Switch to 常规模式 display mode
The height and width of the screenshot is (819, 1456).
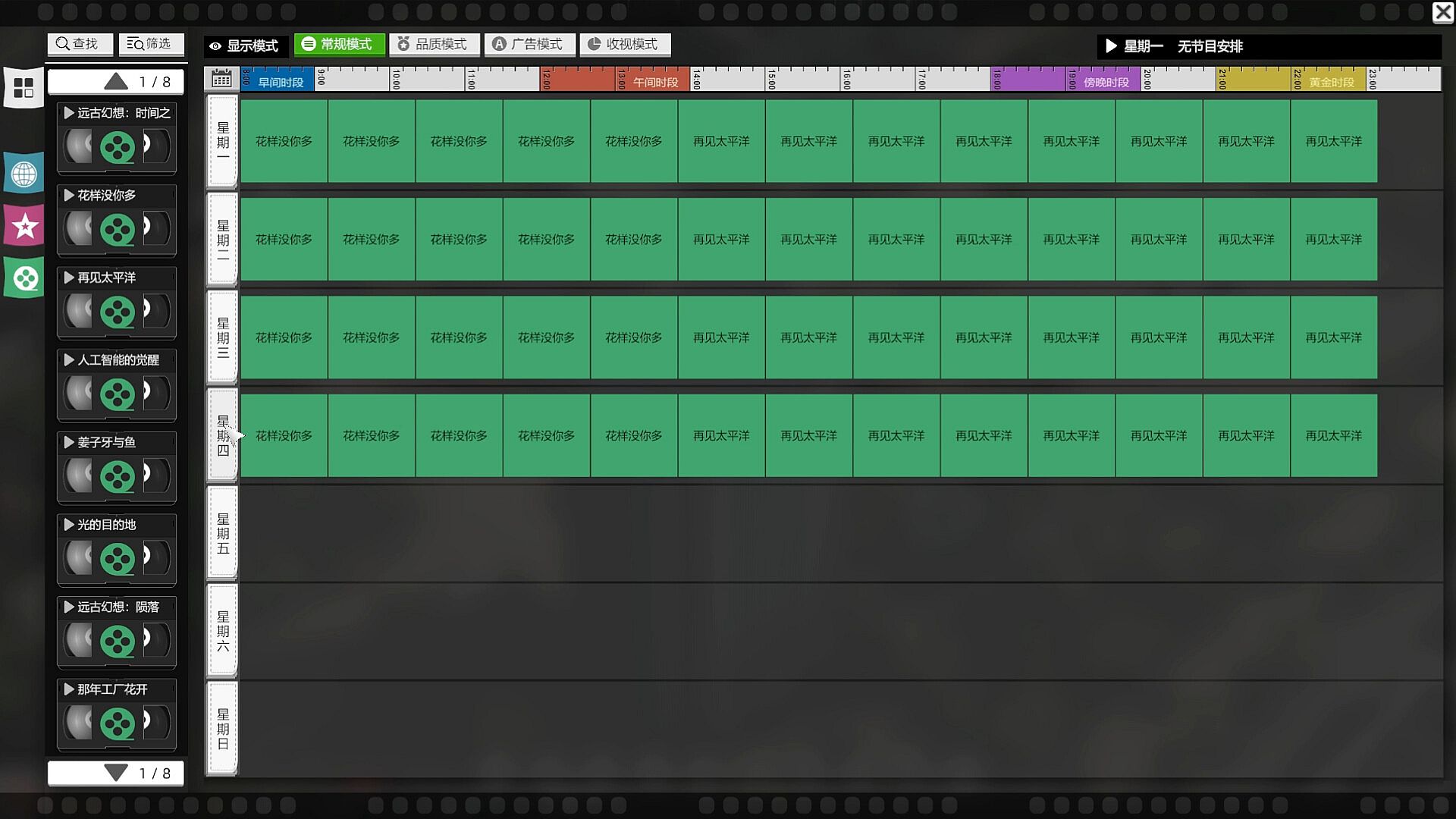click(338, 45)
